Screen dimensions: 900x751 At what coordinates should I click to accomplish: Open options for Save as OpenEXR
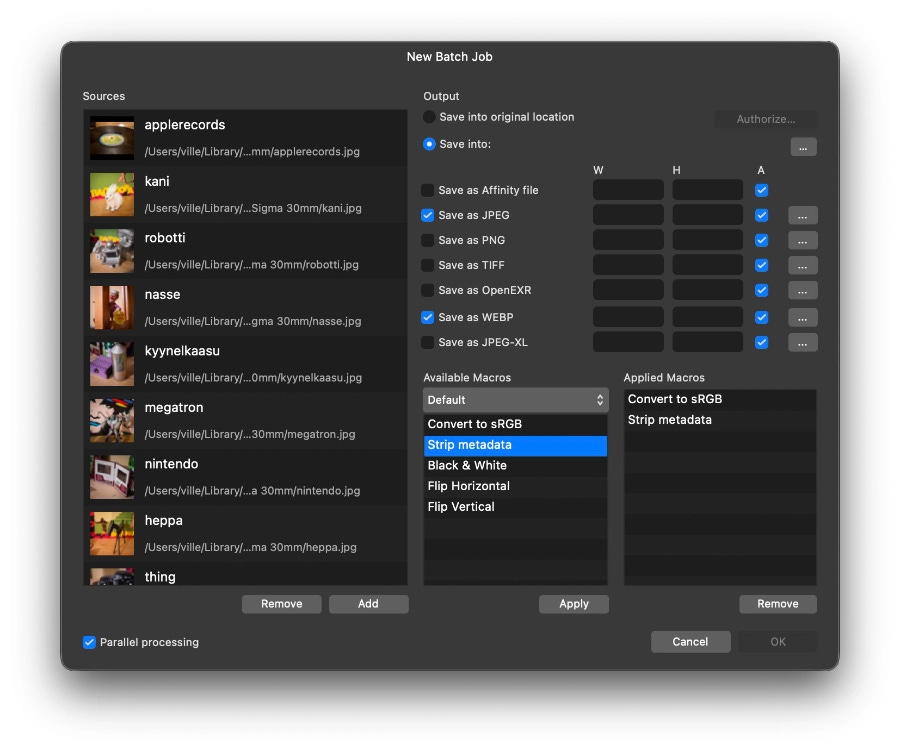tap(802, 291)
